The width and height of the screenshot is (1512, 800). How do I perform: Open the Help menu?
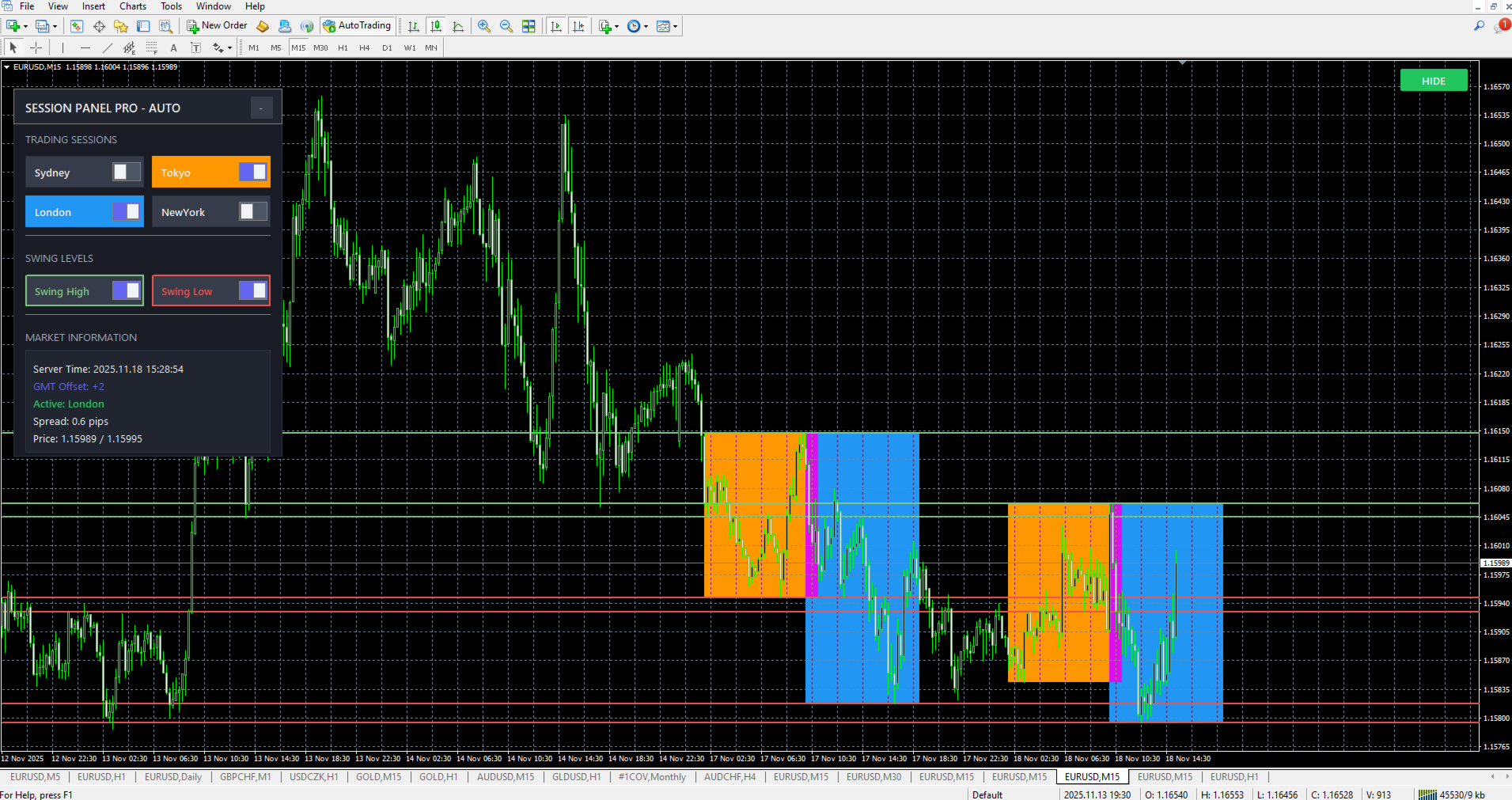[x=255, y=6]
